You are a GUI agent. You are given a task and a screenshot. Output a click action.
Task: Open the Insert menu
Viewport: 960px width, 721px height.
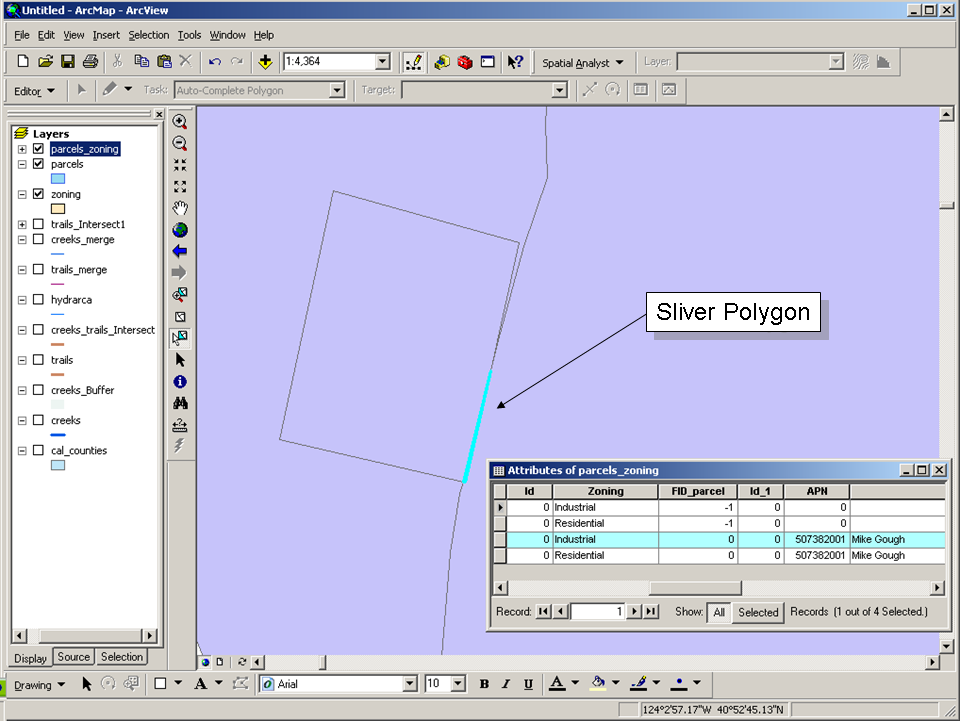[x=106, y=35]
